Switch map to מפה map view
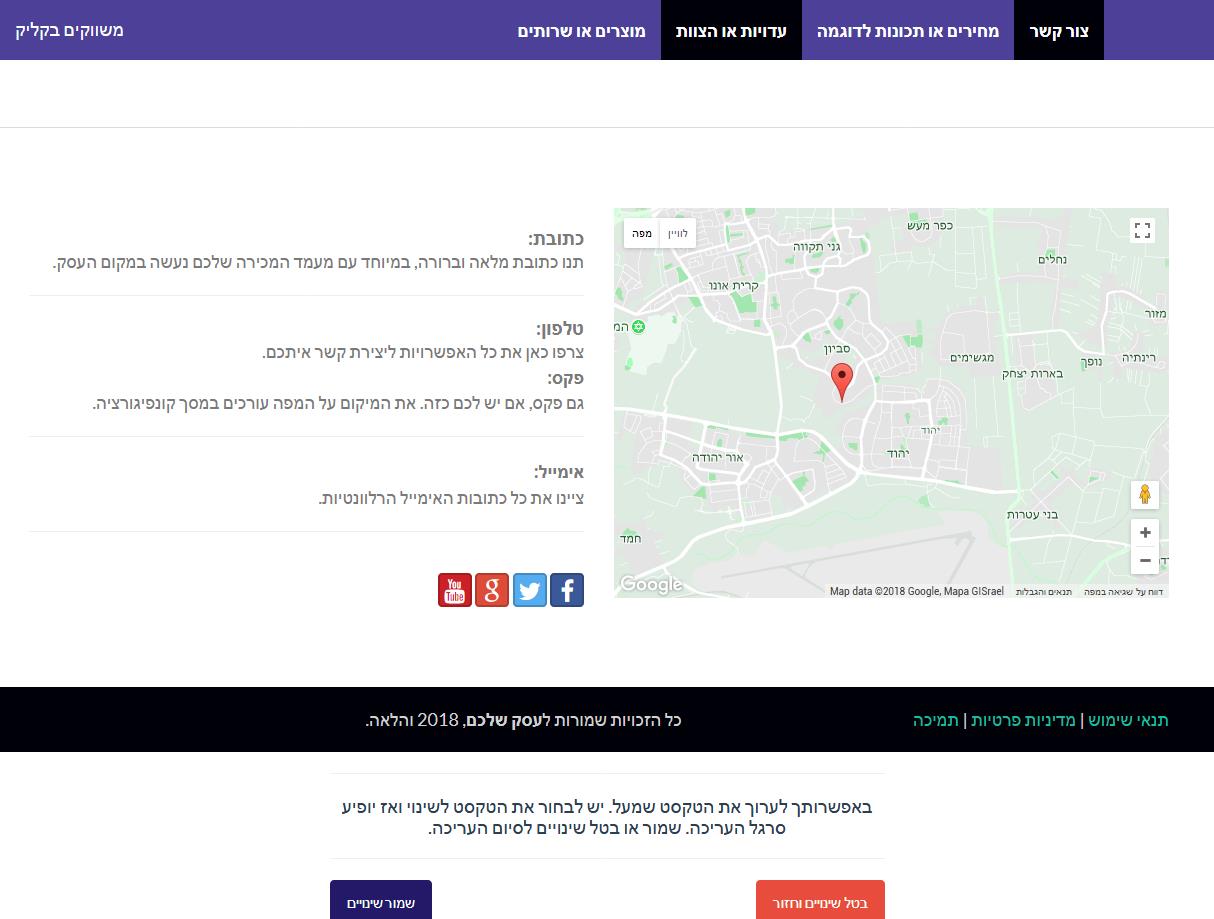 pos(642,233)
